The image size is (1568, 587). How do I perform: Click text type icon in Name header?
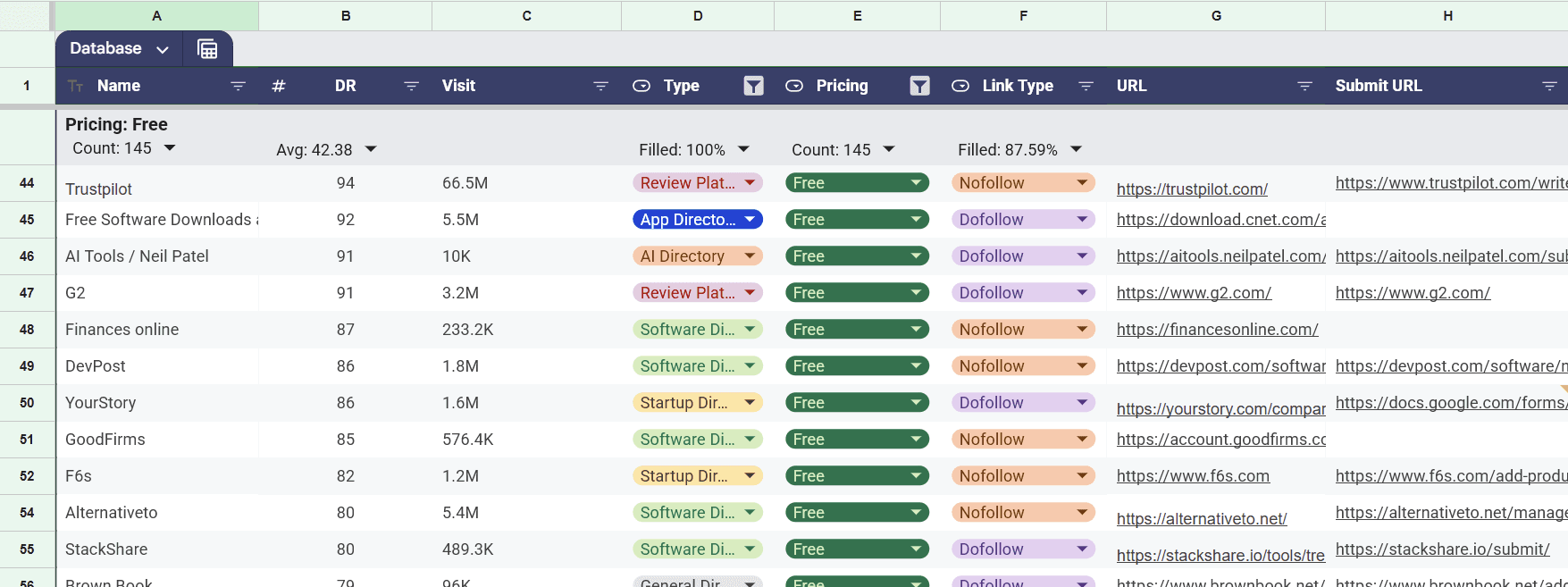click(x=76, y=86)
